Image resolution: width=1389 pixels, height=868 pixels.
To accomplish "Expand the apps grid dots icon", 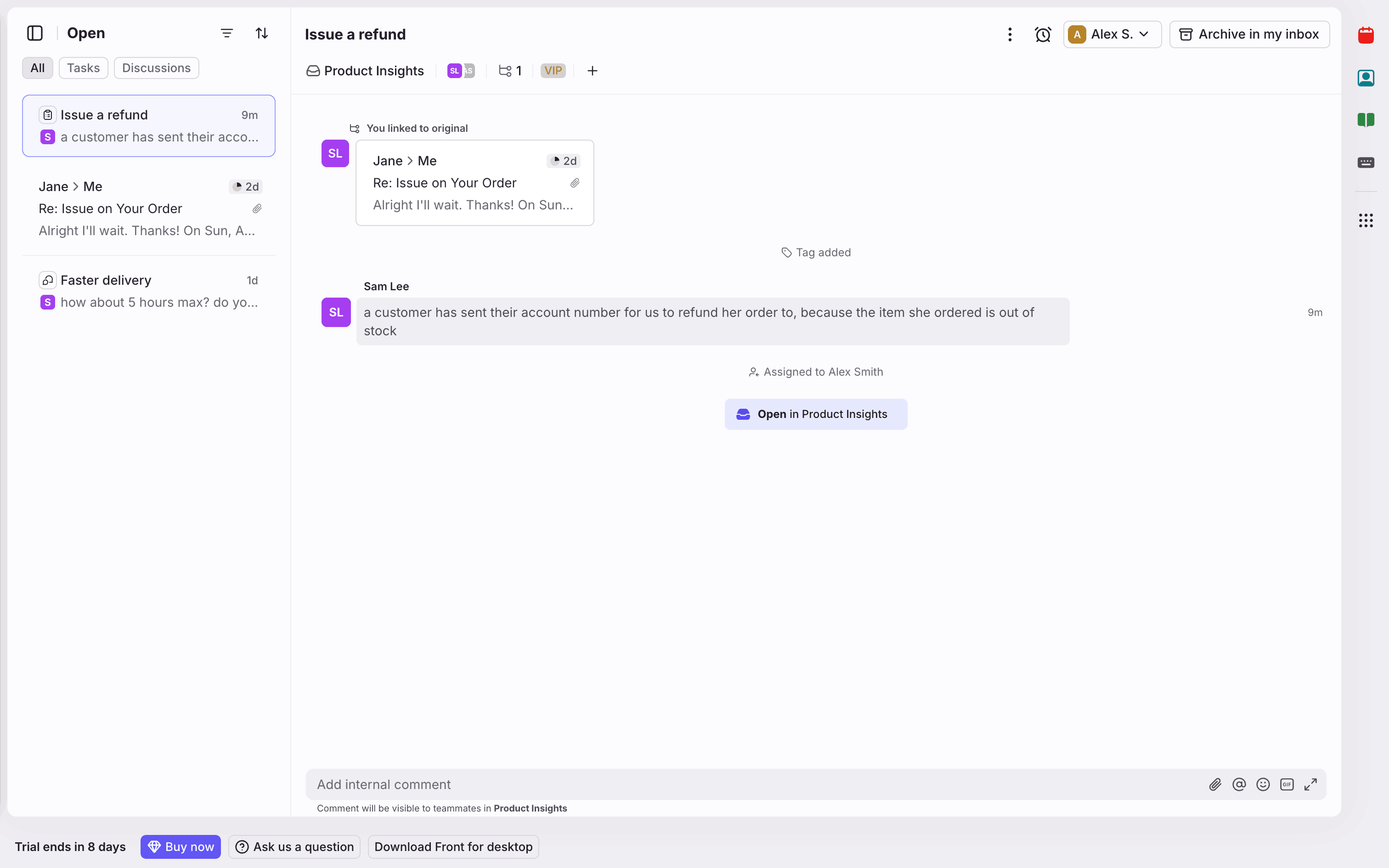I will click(x=1366, y=220).
